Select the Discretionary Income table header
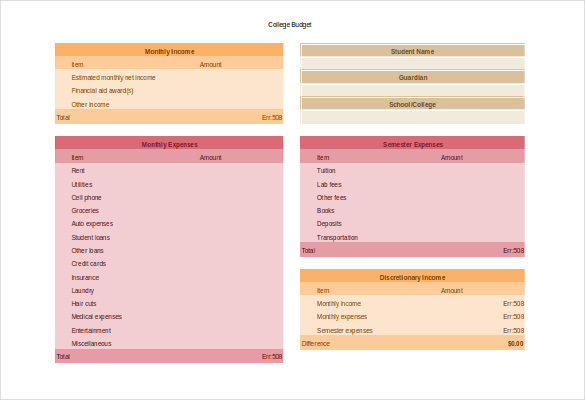Screen dimensions: 585x400 (x=412, y=276)
